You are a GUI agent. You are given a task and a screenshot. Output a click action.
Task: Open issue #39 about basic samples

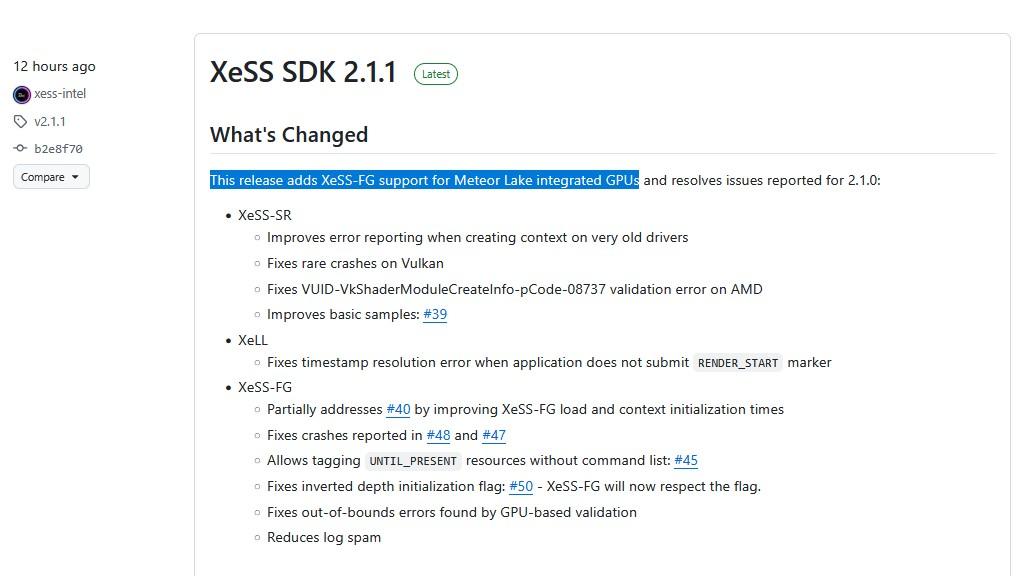(x=435, y=314)
